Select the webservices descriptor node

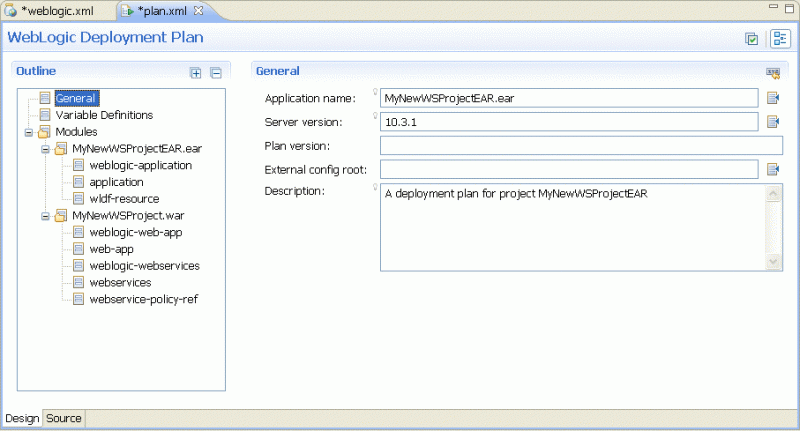tap(120, 282)
